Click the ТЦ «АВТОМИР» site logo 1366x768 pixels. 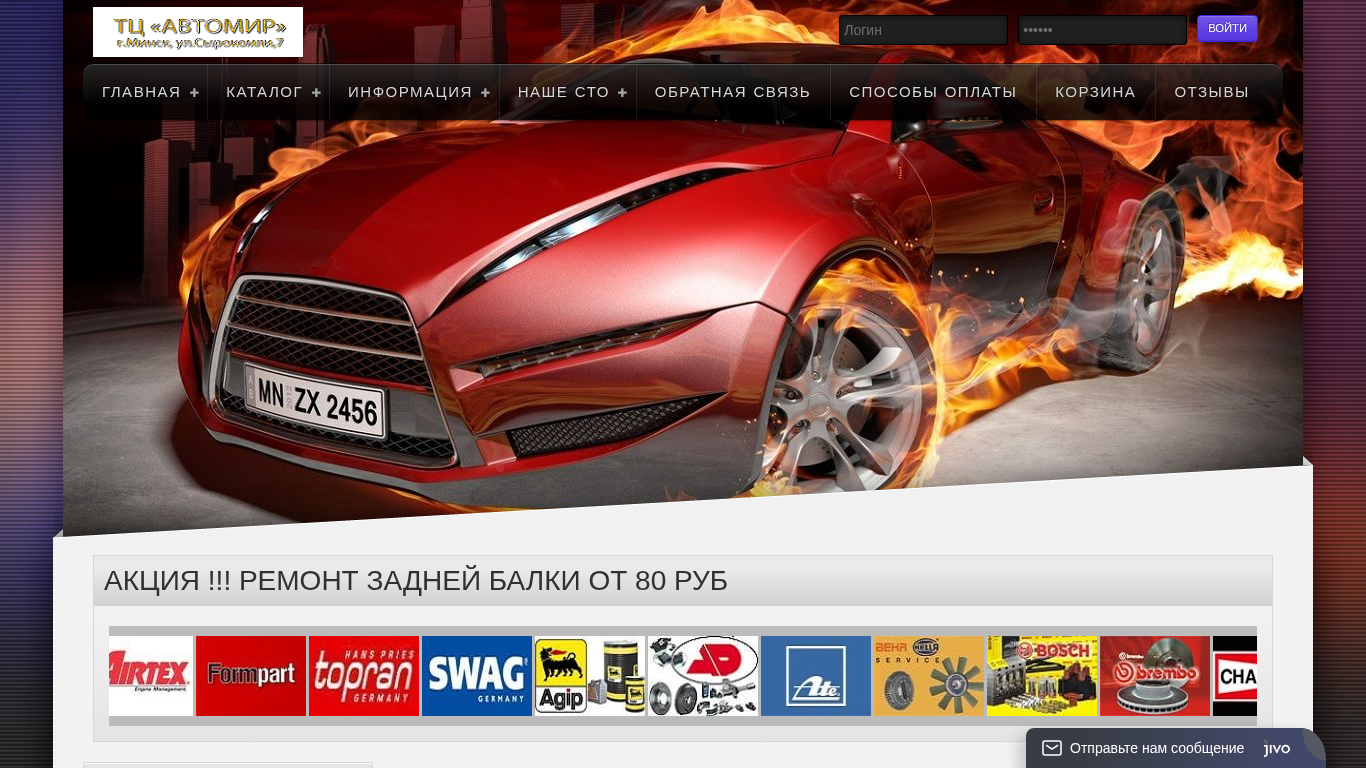(x=198, y=32)
